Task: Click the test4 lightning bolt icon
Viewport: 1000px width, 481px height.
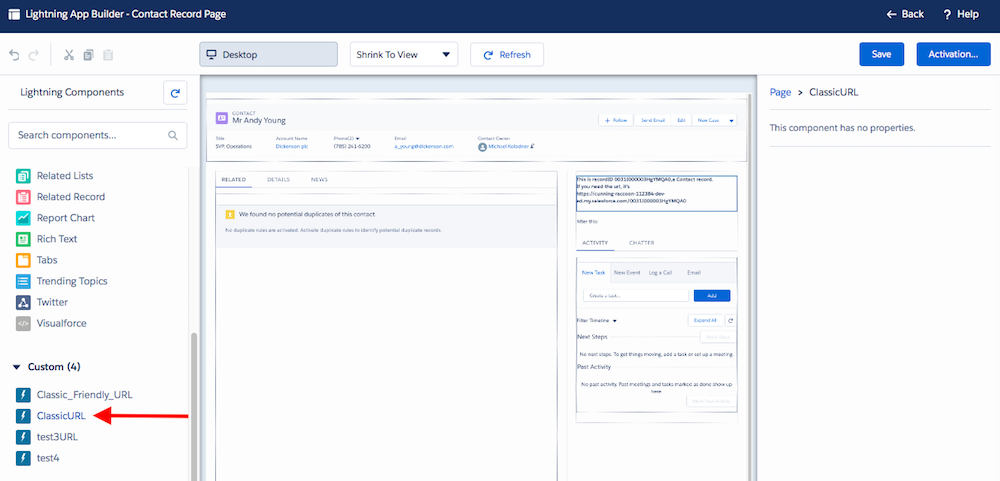Action: tap(23, 458)
